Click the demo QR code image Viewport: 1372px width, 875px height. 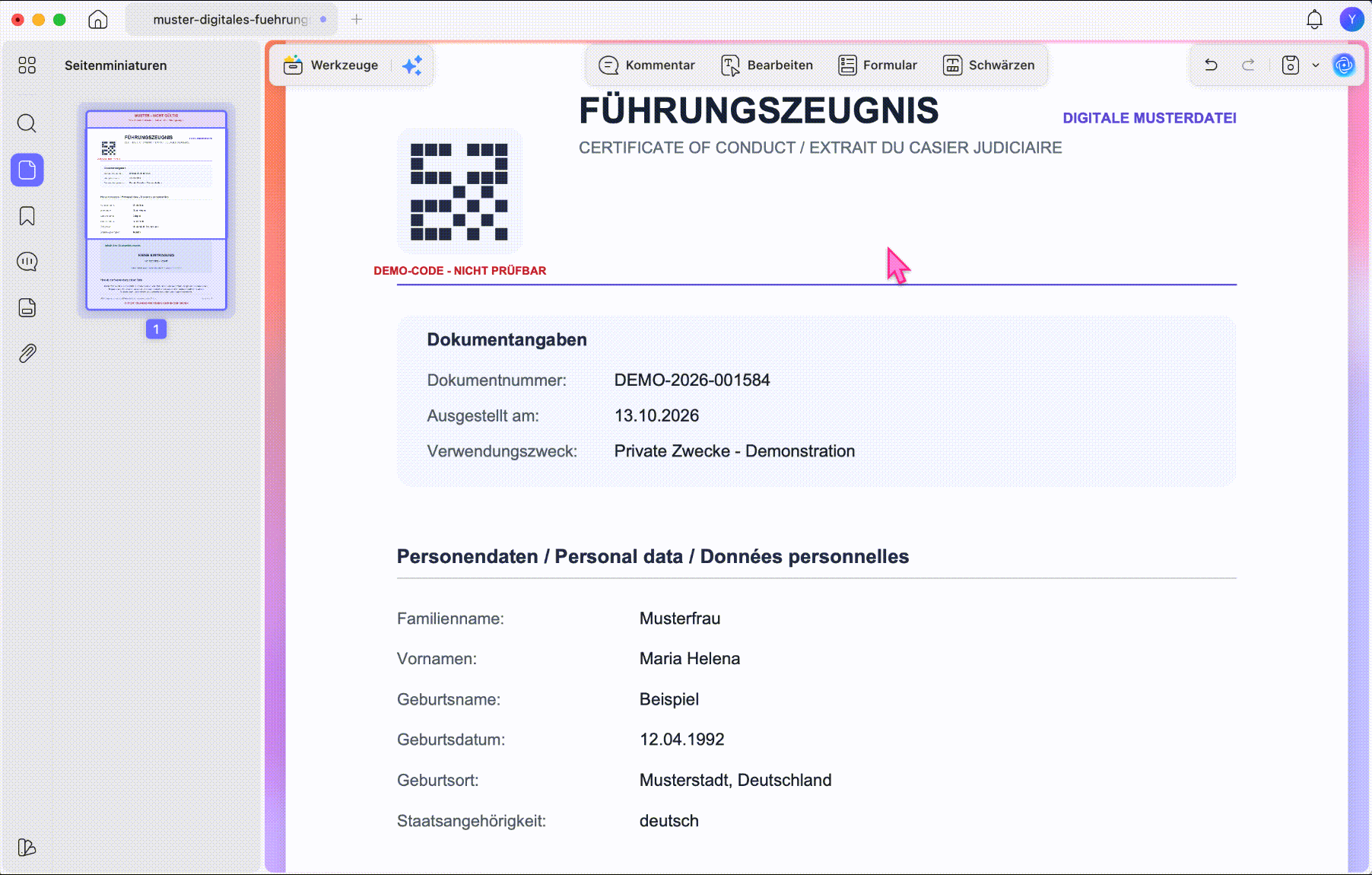coord(459,191)
